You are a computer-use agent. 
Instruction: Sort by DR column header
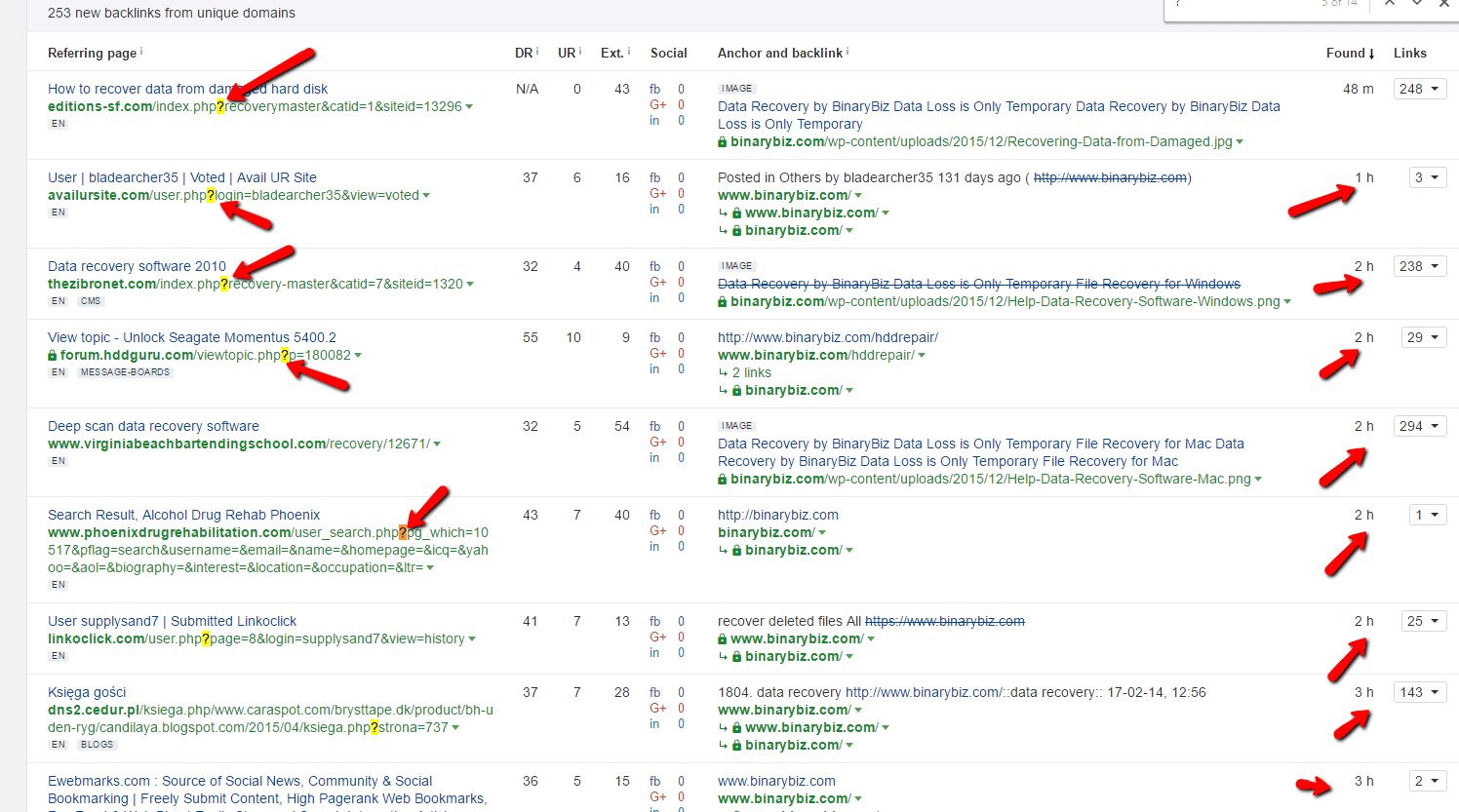[x=524, y=53]
